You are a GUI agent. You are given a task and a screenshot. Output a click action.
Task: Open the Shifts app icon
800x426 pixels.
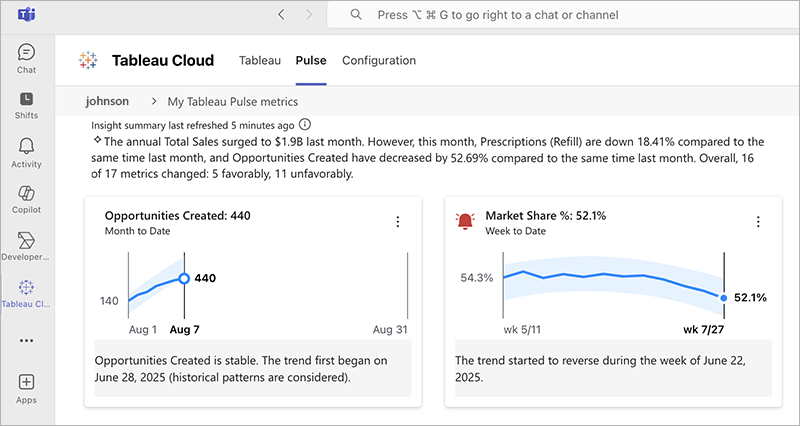27,104
